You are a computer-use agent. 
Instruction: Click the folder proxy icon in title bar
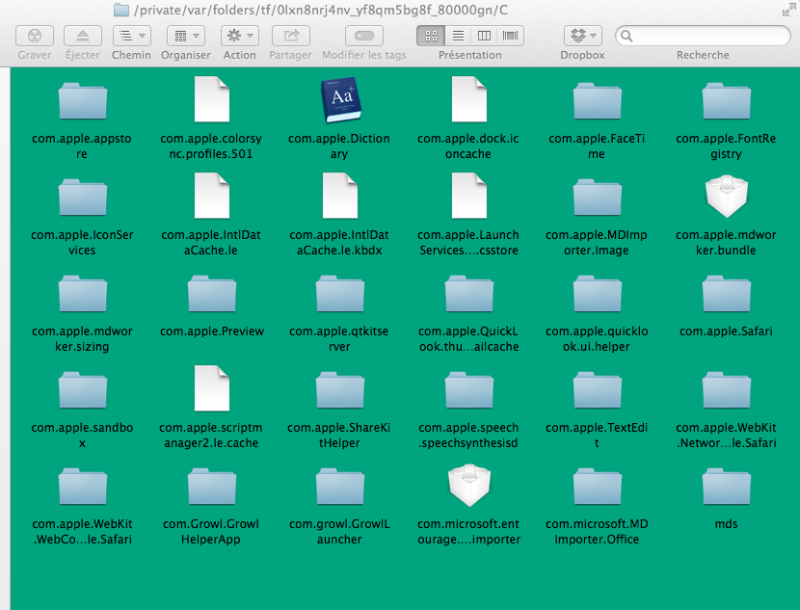pyautogui.click(x=121, y=10)
